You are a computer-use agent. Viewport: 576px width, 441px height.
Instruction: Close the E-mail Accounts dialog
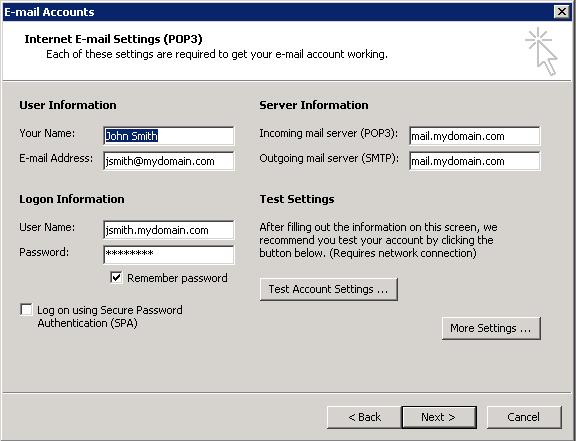point(562,12)
